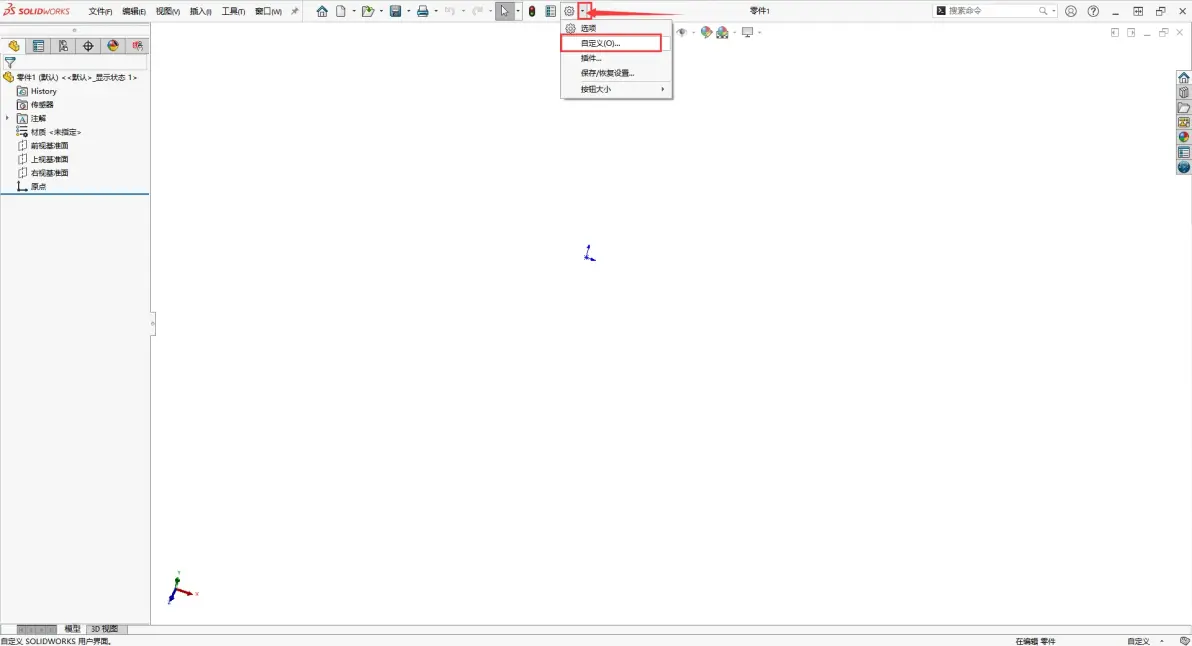Click the New document icon
This screenshot has width=1192, height=646.
pos(341,11)
